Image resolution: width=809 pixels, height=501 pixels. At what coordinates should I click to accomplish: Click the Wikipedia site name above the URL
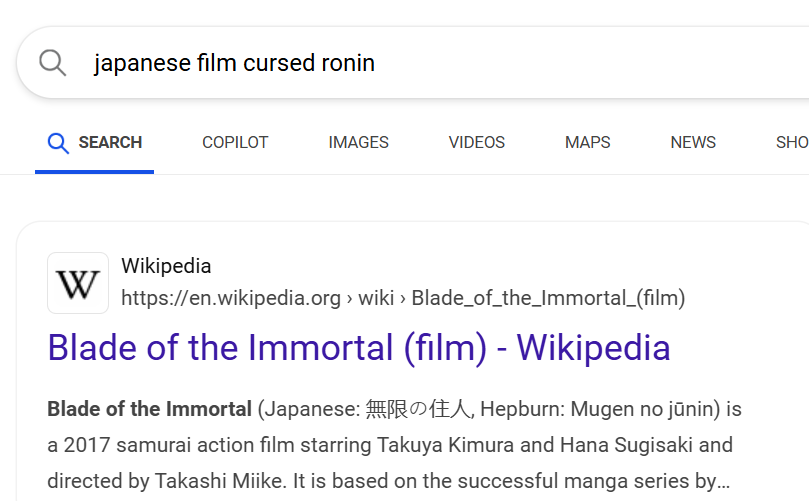click(x=166, y=266)
